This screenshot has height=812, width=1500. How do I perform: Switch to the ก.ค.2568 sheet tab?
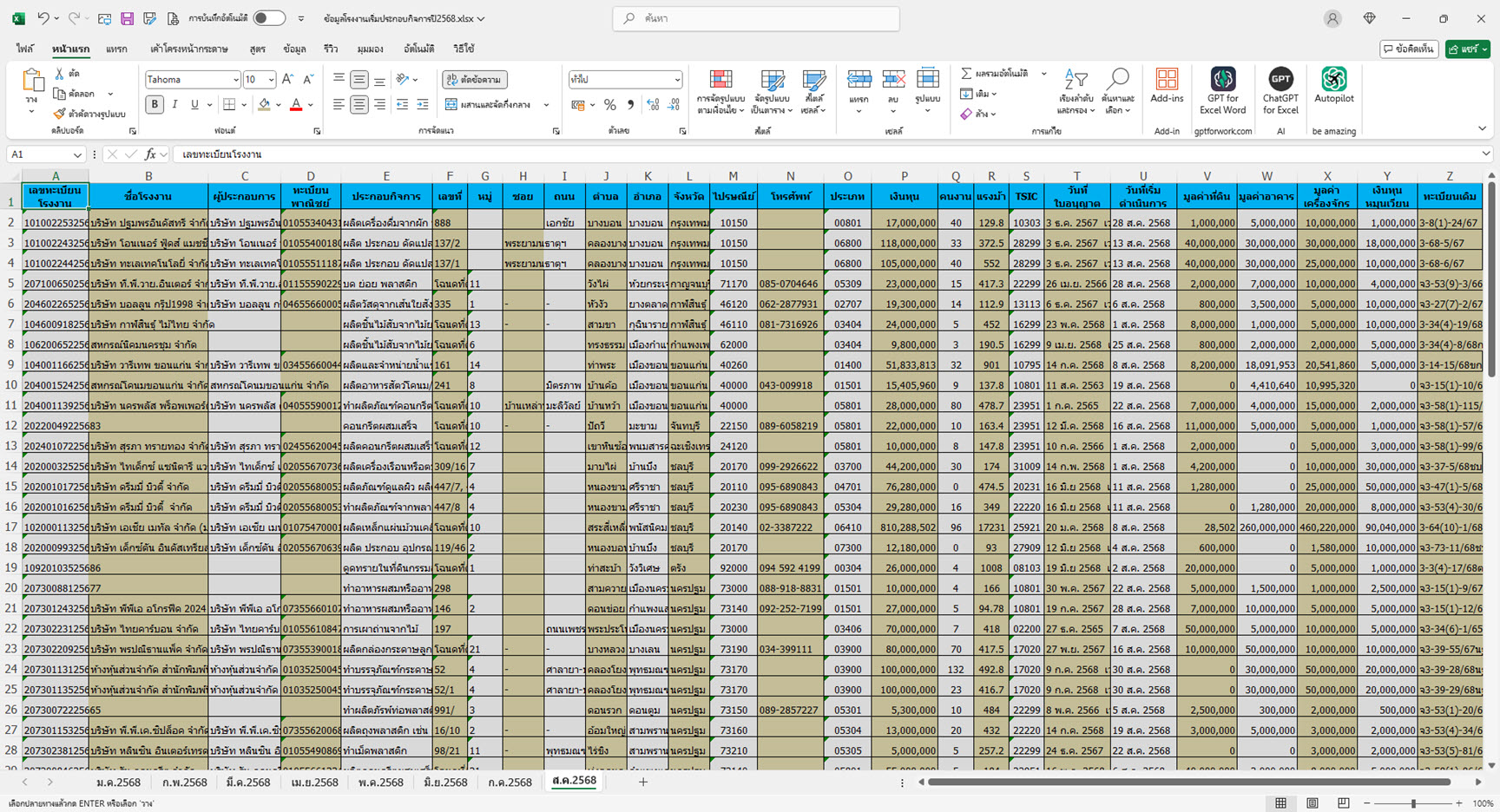(x=510, y=783)
